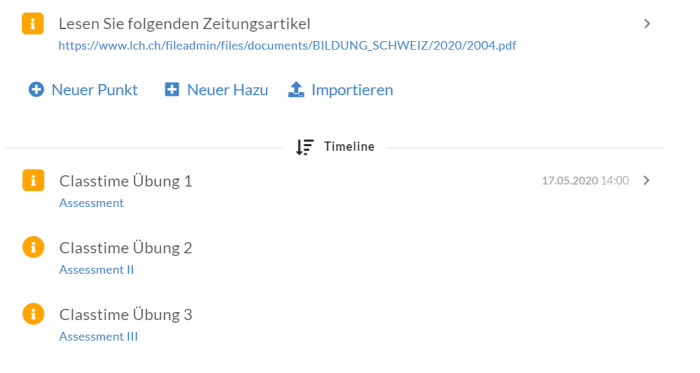Click the orange info icon beside Lesen Sie folgenden Zeitungsartikel
Image resolution: width=700 pixels, height=373 pixels.
(33, 24)
